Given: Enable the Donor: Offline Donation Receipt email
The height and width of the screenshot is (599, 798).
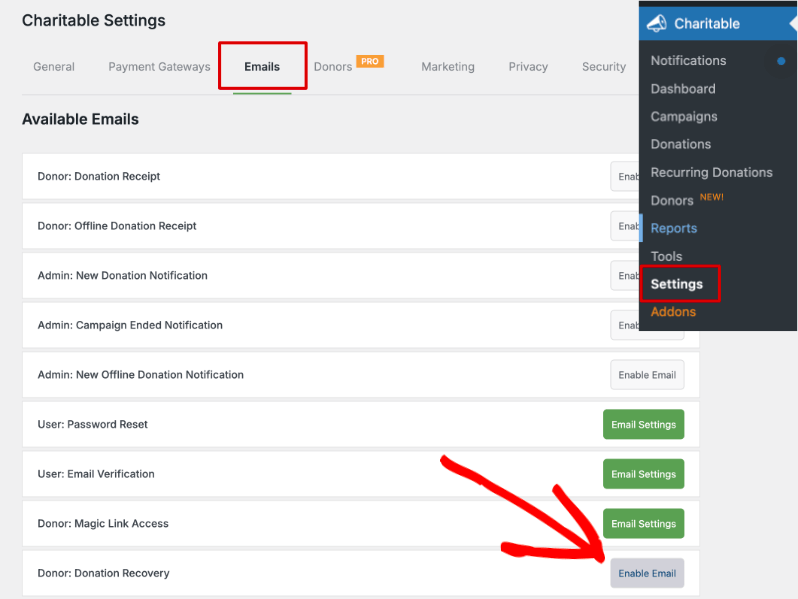Looking at the screenshot, I should click(x=625, y=226).
